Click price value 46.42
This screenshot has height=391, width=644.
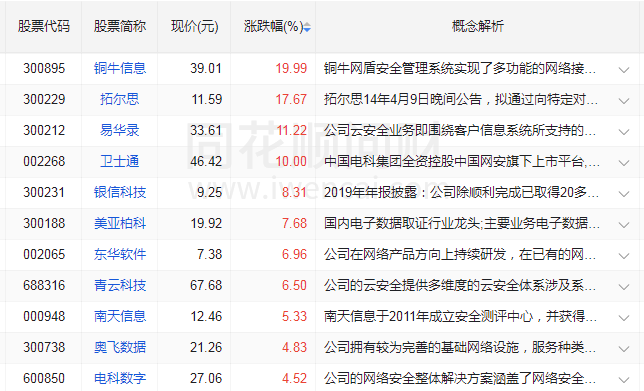pos(206,161)
